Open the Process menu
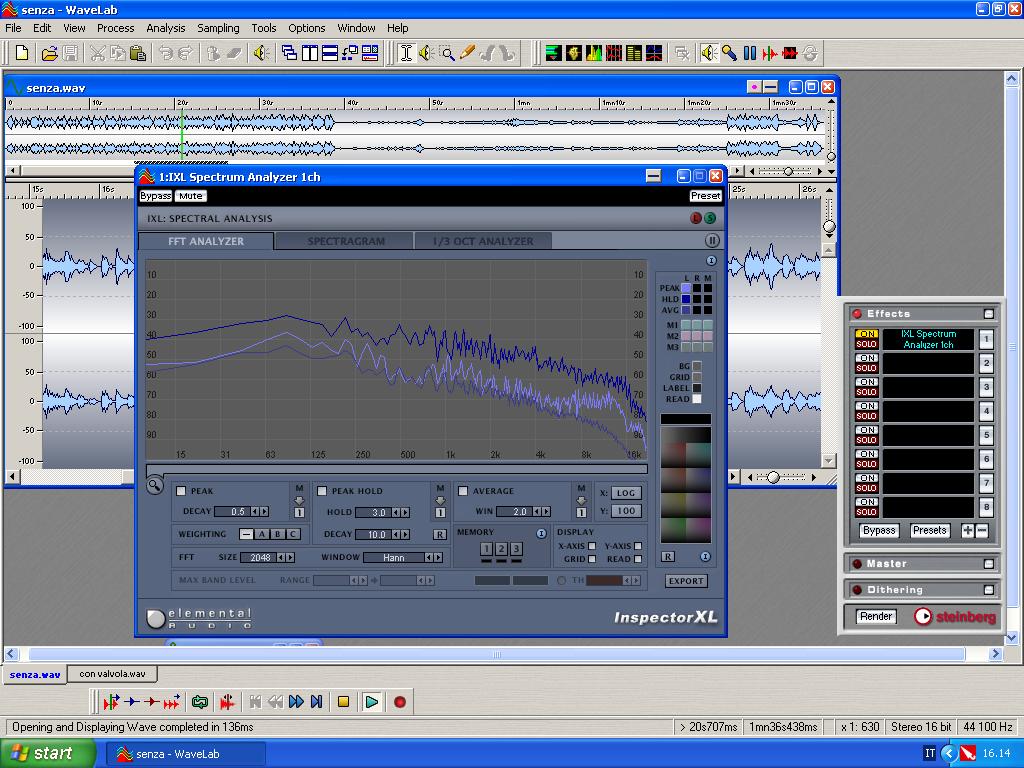This screenshot has width=1024, height=768. pos(116,28)
